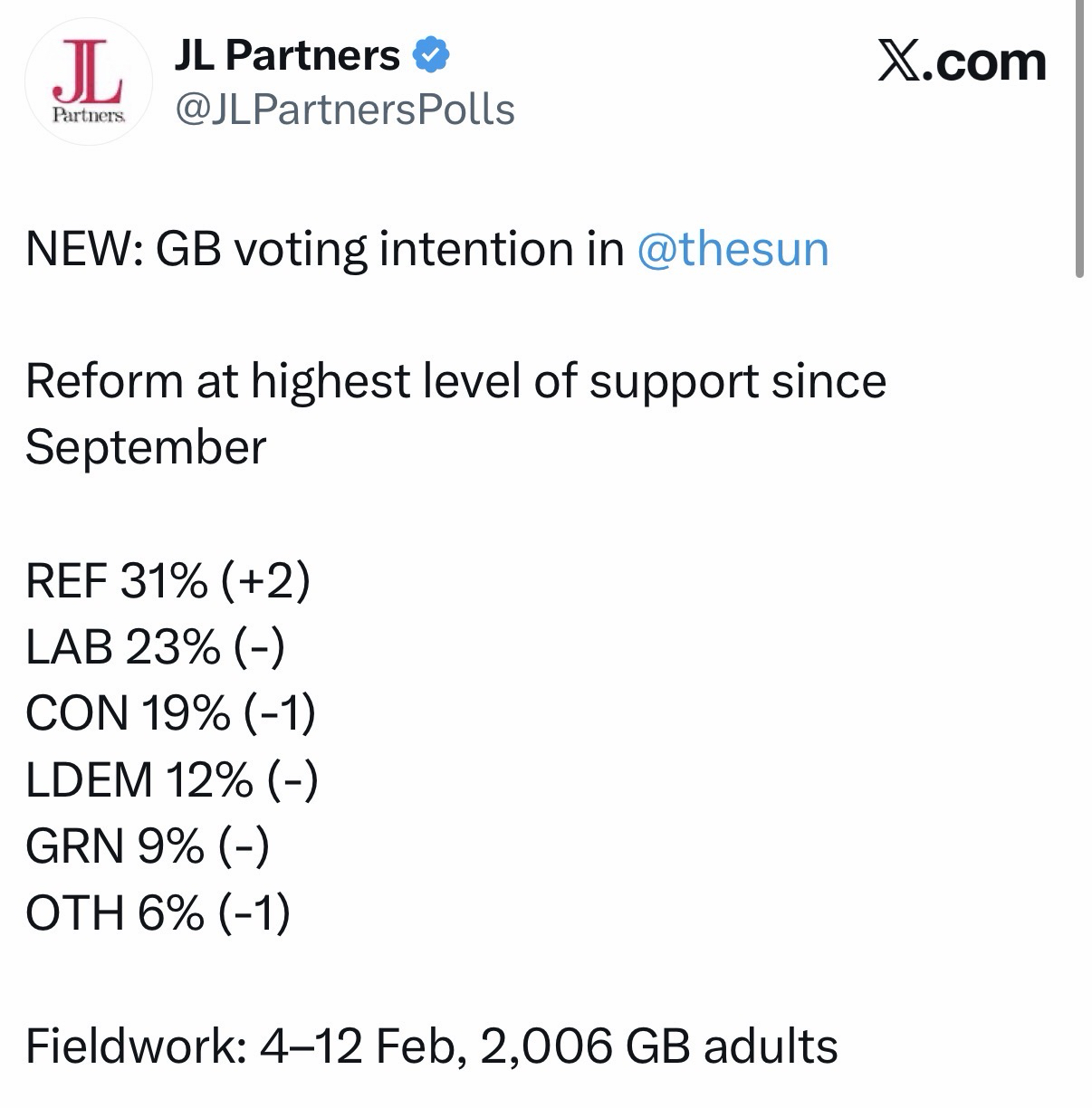The image size is (1092, 1108).
Task: Click the words "support since" in the tweet
Action: click(x=737, y=381)
